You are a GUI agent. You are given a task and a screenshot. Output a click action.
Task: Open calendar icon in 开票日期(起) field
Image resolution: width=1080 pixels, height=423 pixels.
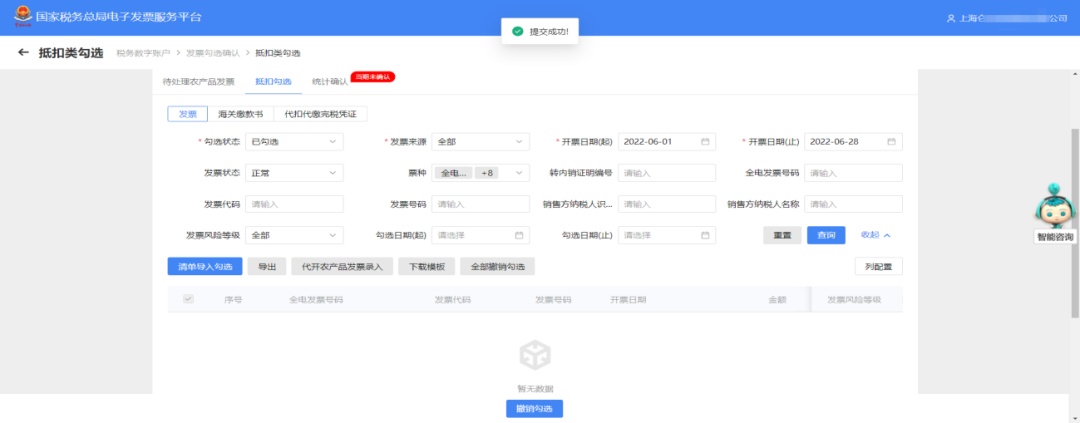click(x=705, y=142)
